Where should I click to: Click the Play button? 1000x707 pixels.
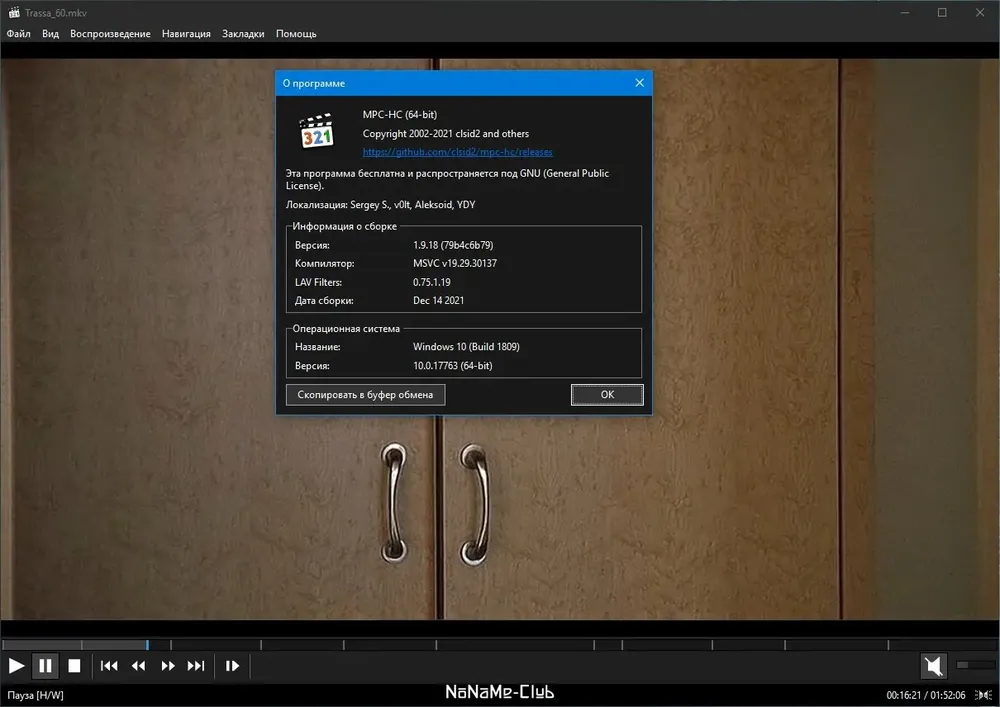point(16,666)
